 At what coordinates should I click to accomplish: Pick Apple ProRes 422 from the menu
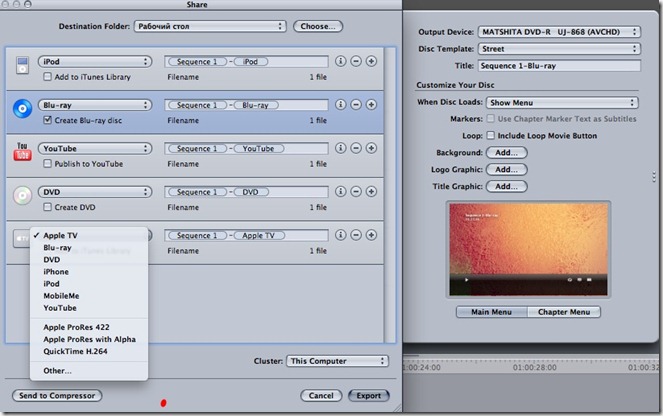tap(89, 327)
